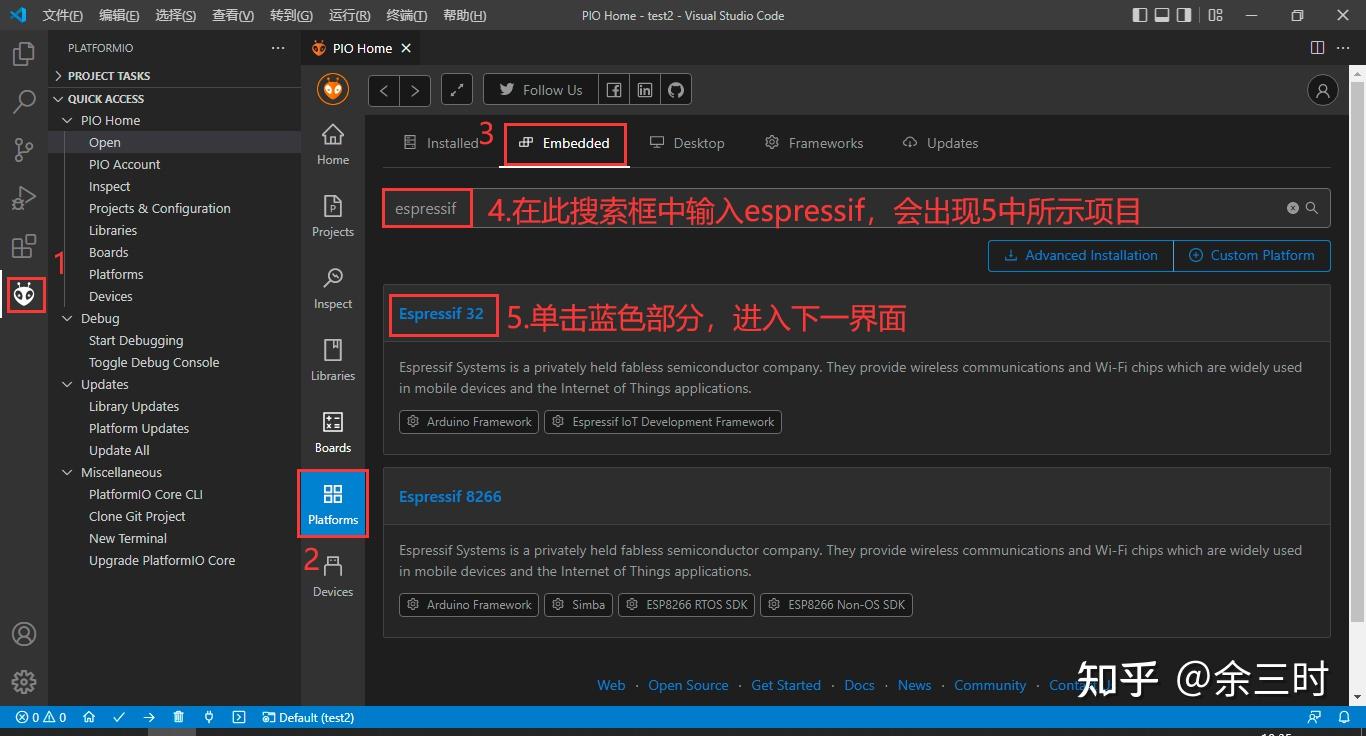Image resolution: width=1366 pixels, height=736 pixels.
Task: Click the LinkedIn icon next to Follow Us
Action: tap(645, 89)
